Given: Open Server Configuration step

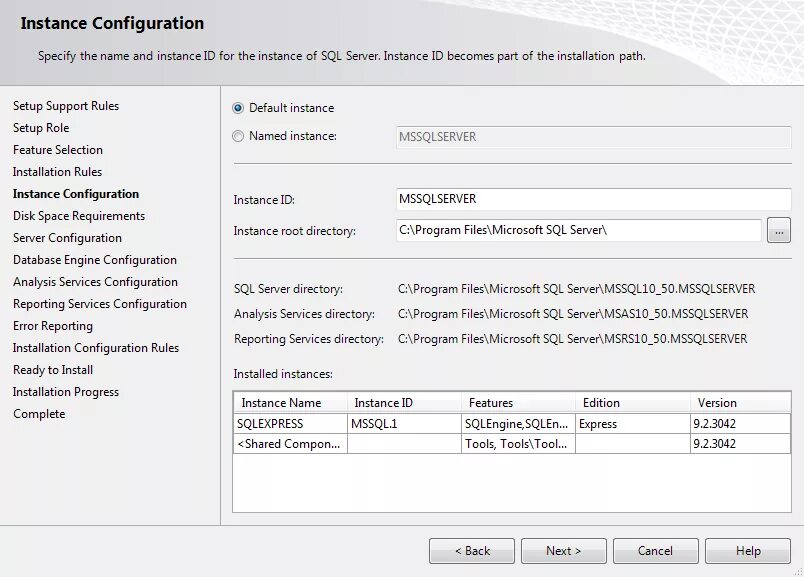Looking at the screenshot, I should click(67, 238).
